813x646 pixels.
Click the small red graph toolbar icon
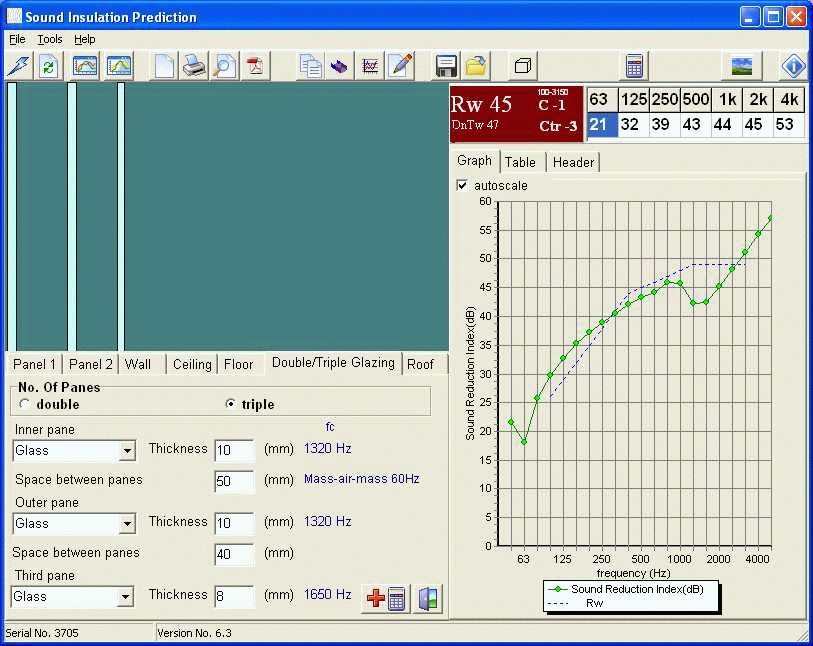point(370,66)
